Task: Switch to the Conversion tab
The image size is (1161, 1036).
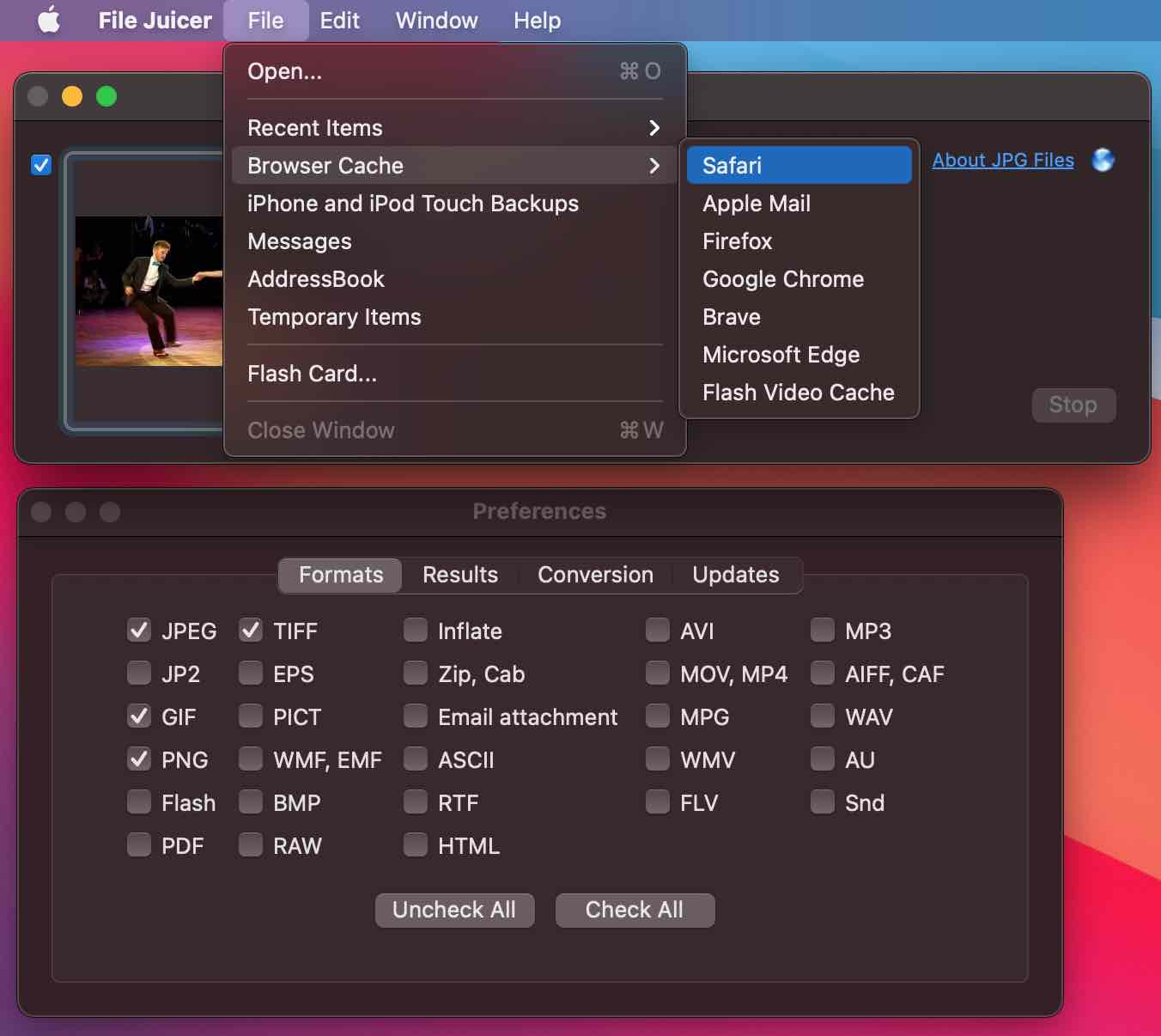Action: click(x=595, y=575)
